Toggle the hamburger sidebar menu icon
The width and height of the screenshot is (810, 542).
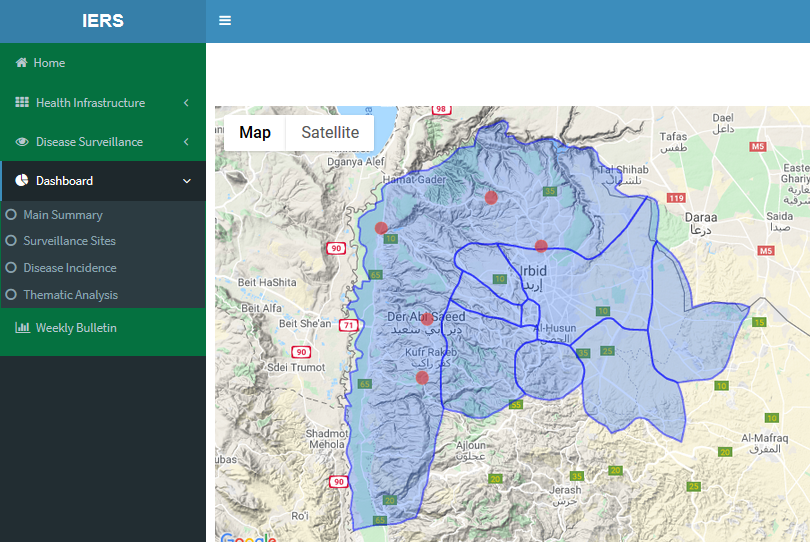[x=225, y=21]
